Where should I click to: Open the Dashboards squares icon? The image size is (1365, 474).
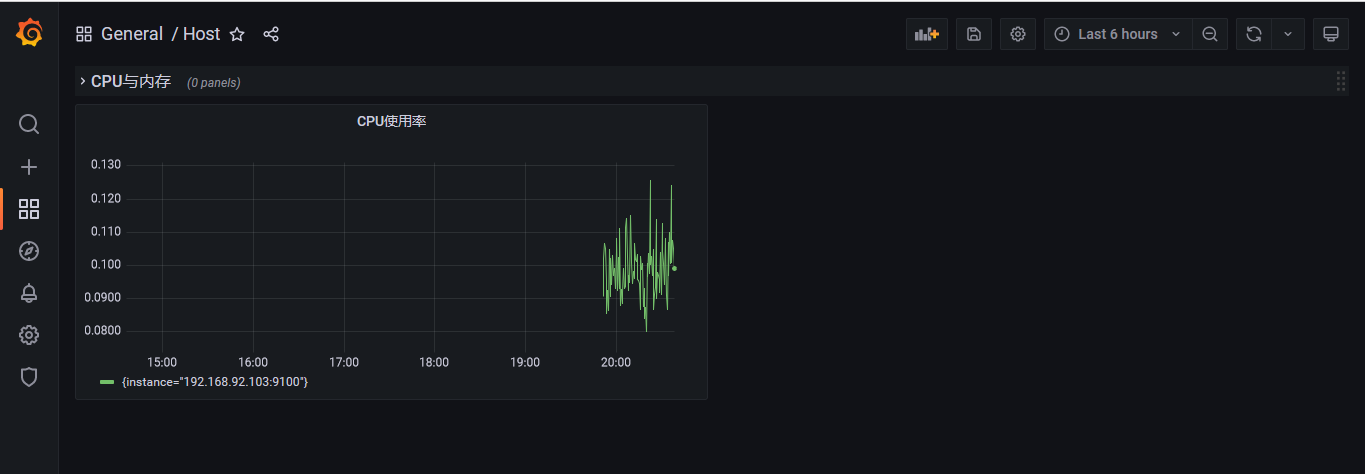pyautogui.click(x=29, y=209)
